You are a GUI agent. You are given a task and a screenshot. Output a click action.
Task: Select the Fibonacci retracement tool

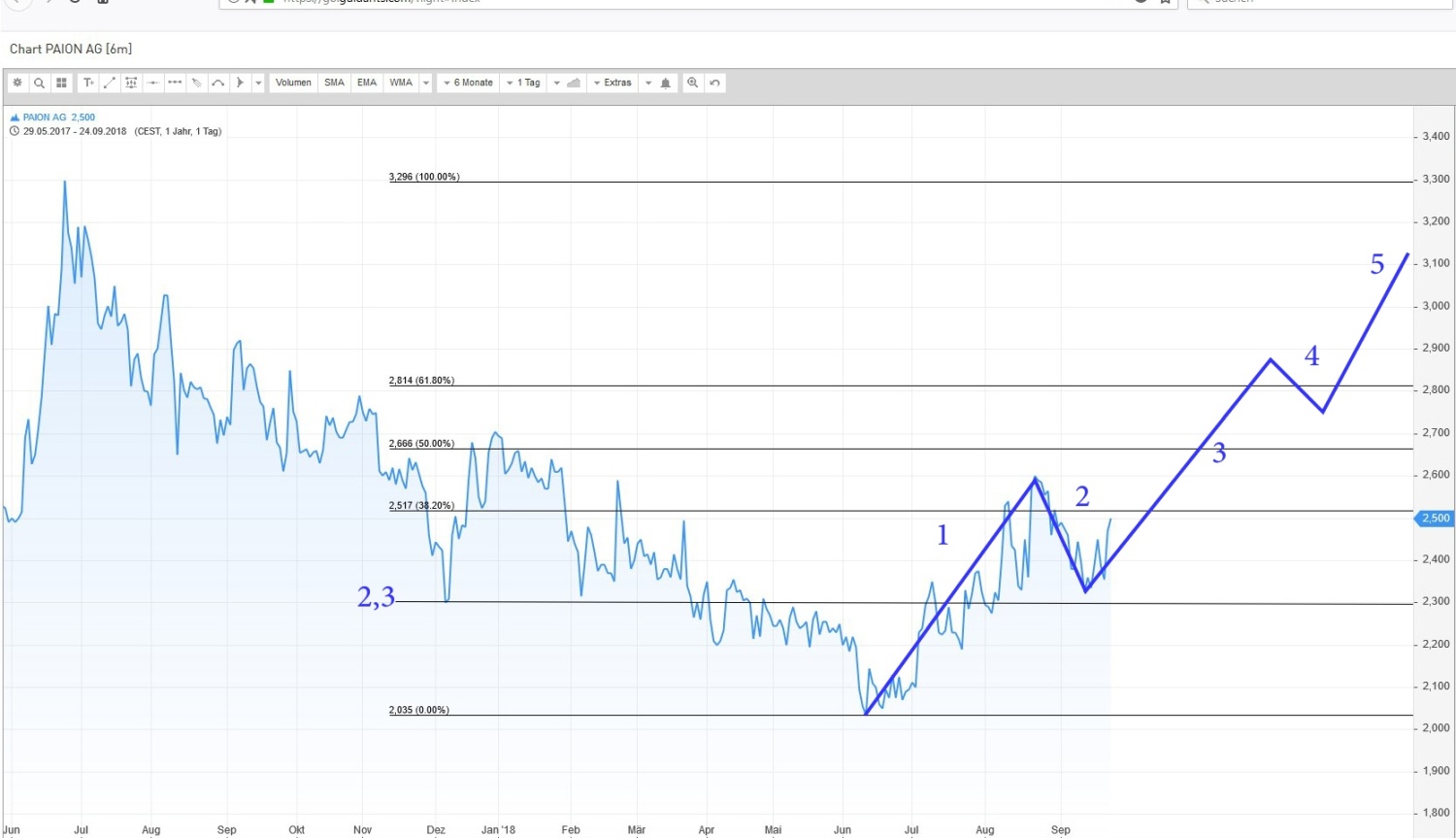(131, 83)
